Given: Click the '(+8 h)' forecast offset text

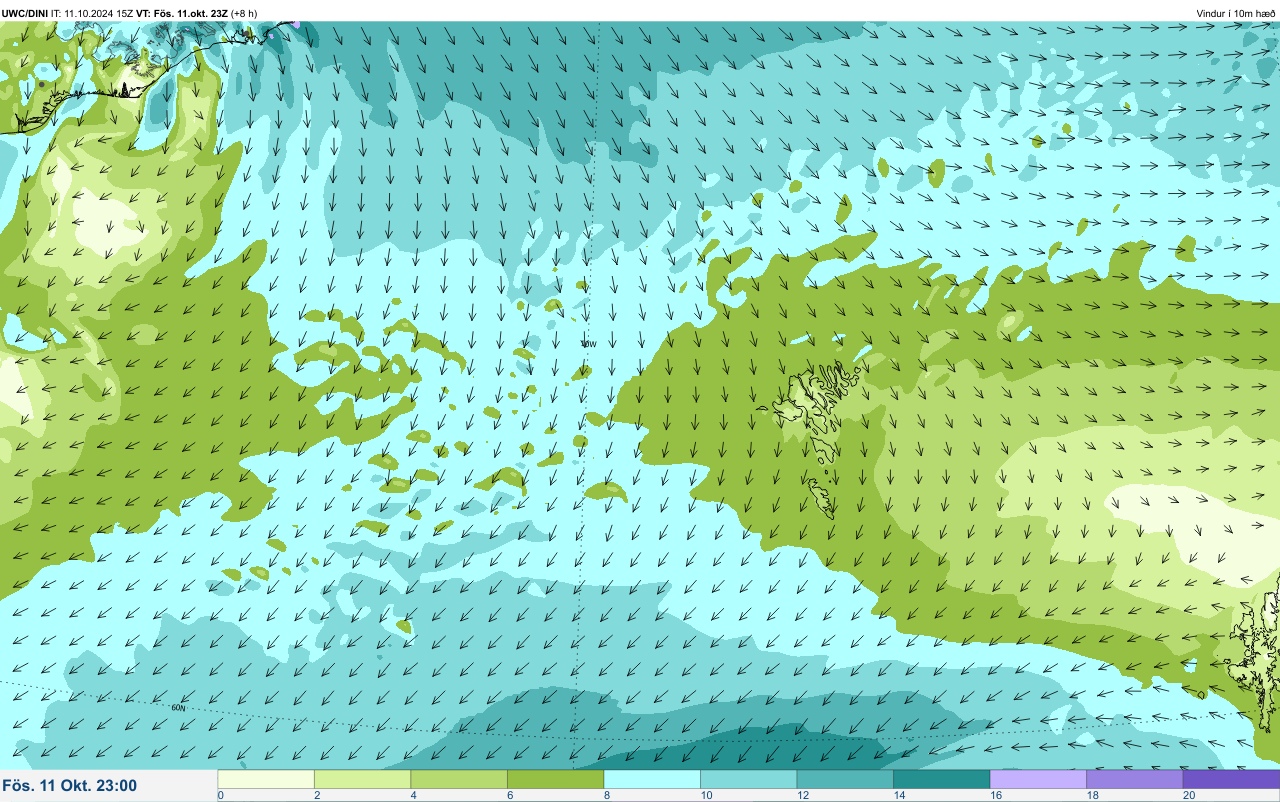Looking at the screenshot, I should (244, 13).
